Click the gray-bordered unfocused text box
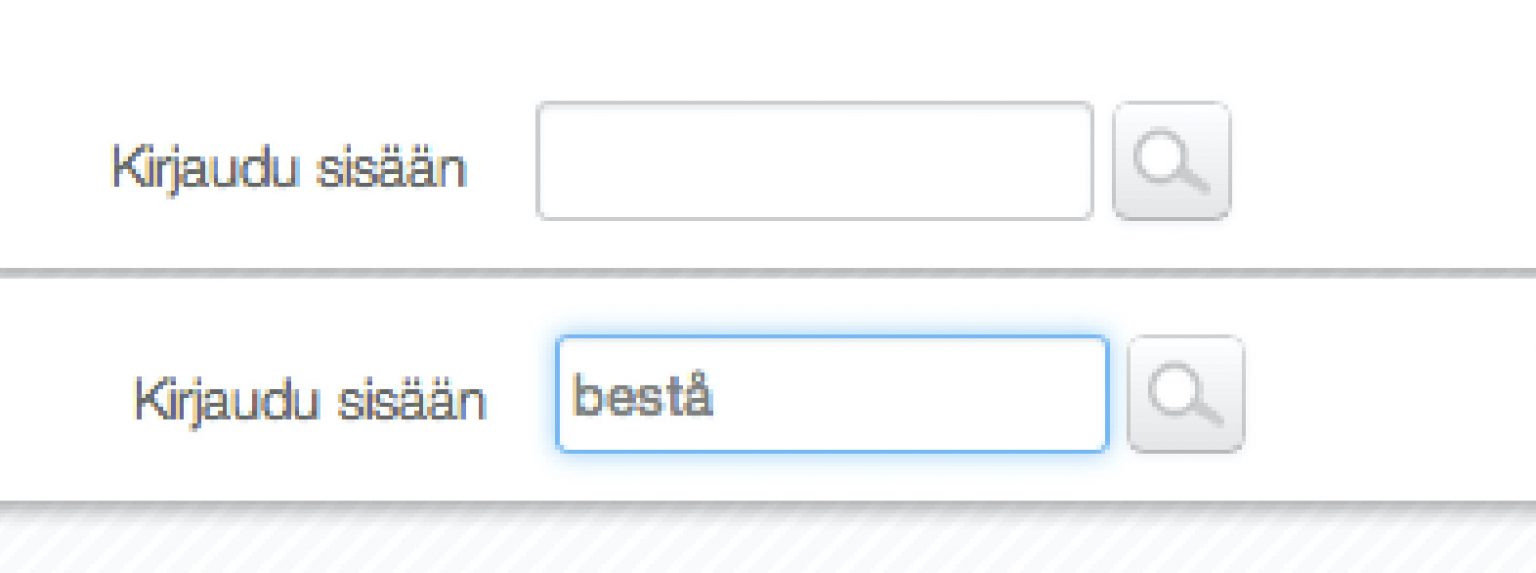Screen dimensions: 1536x573 click(814, 161)
